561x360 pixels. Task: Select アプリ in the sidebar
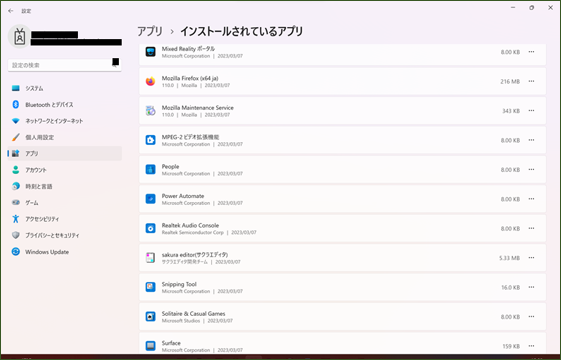click(65, 154)
